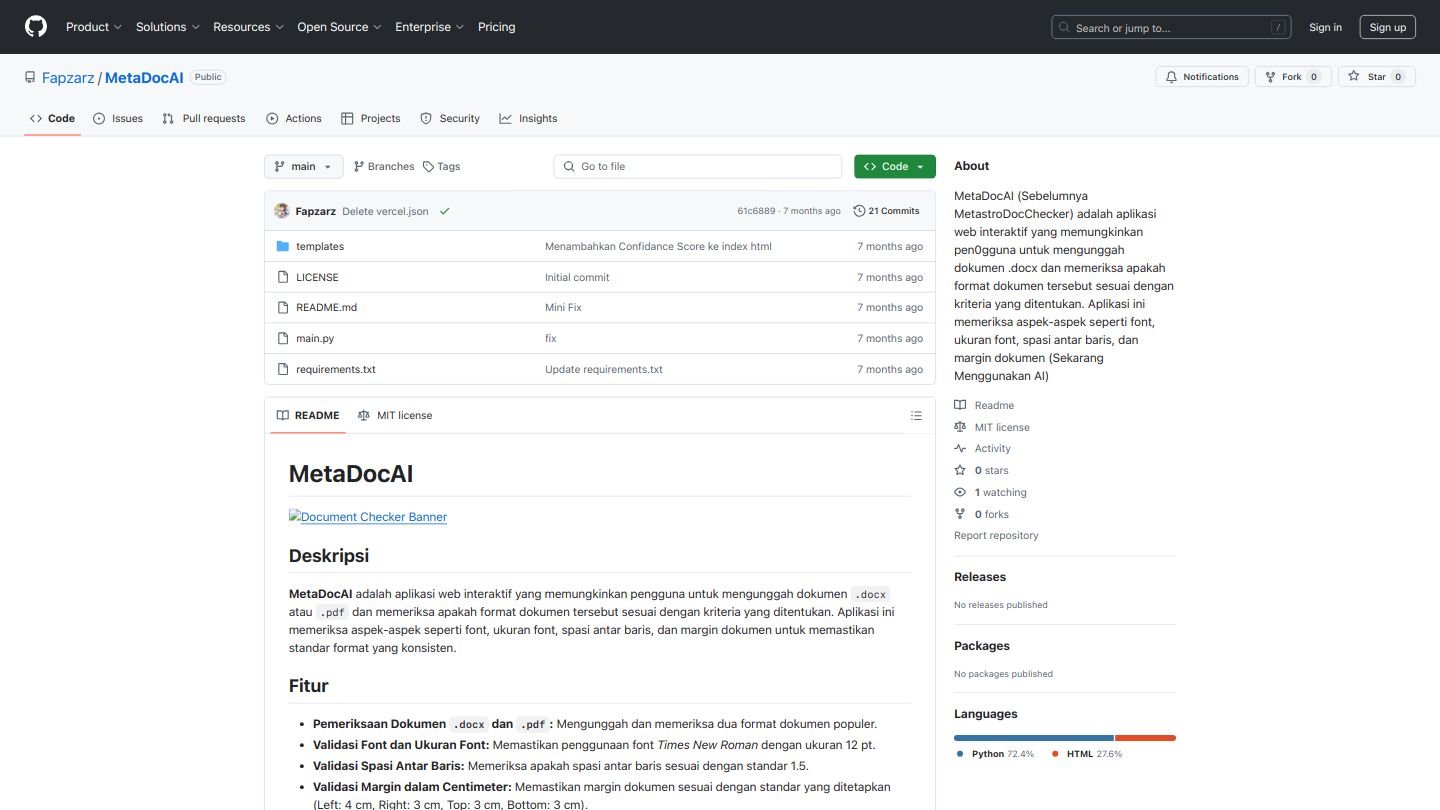Open the Mini Fix commit message
1440x810 pixels.
563,307
